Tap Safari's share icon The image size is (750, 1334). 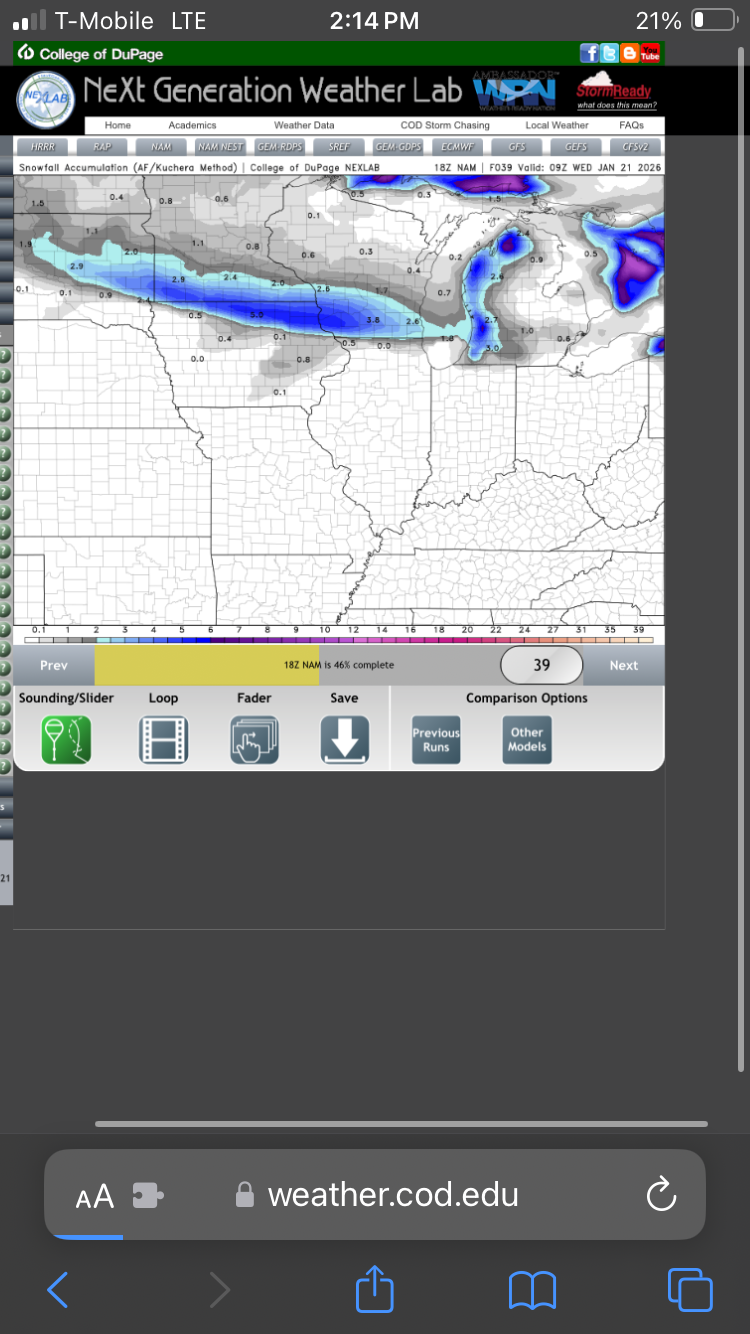pyautogui.click(x=375, y=1290)
